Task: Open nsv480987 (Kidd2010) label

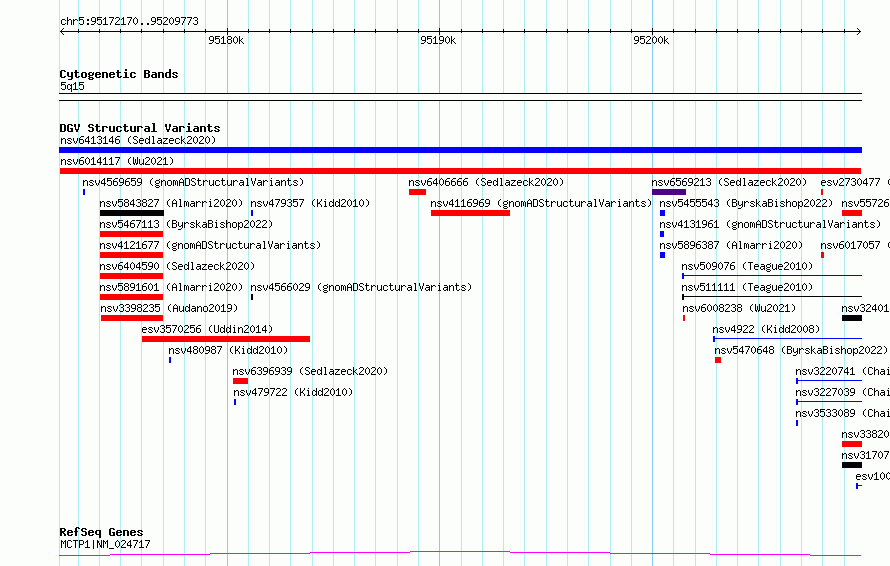Action: click(x=228, y=350)
